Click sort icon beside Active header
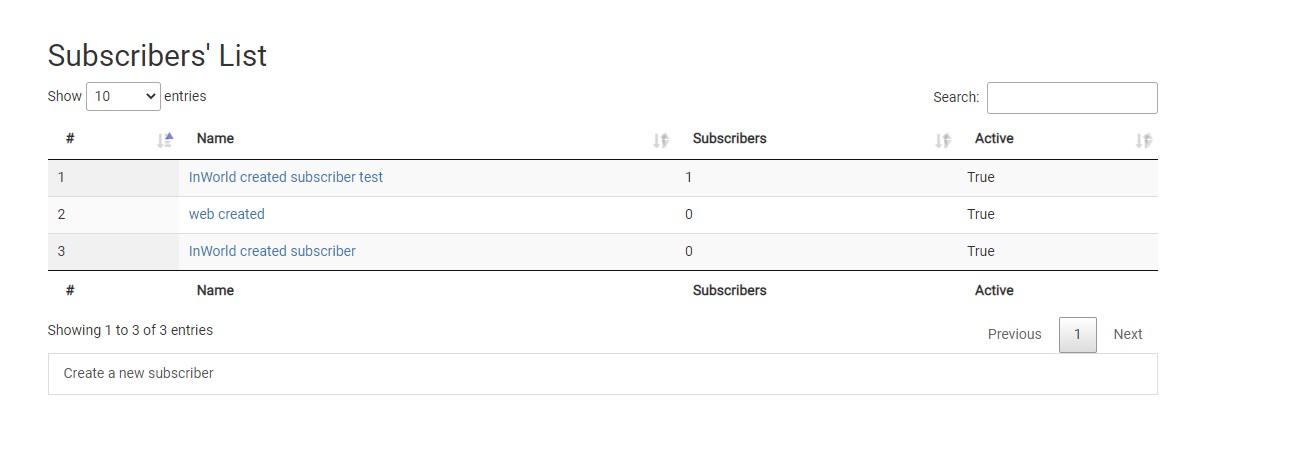The image size is (1290, 450). pyautogui.click(x=1144, y=141)
